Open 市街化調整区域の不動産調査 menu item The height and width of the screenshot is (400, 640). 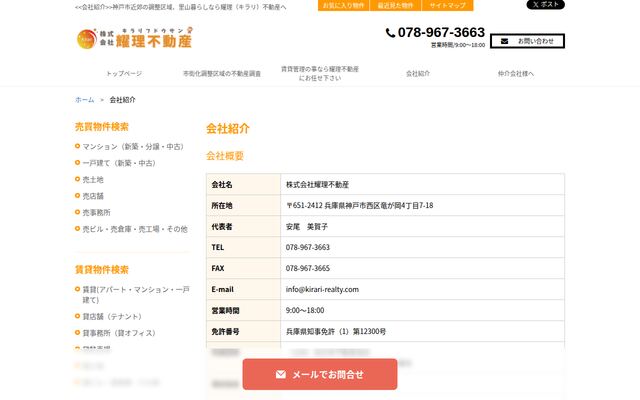click(222, 73)
